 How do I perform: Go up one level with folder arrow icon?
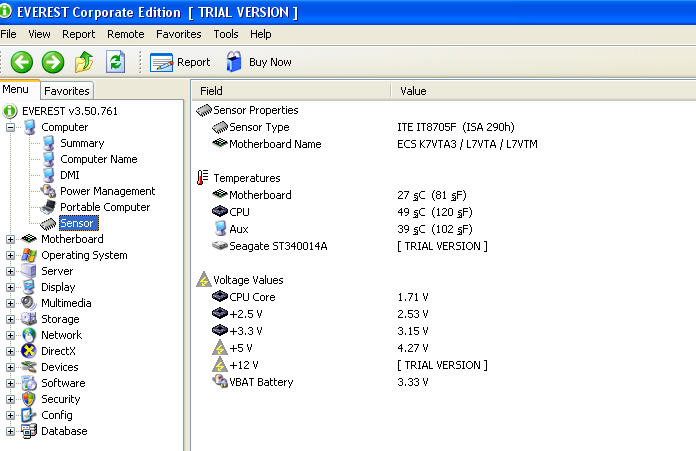coord(84,62)
